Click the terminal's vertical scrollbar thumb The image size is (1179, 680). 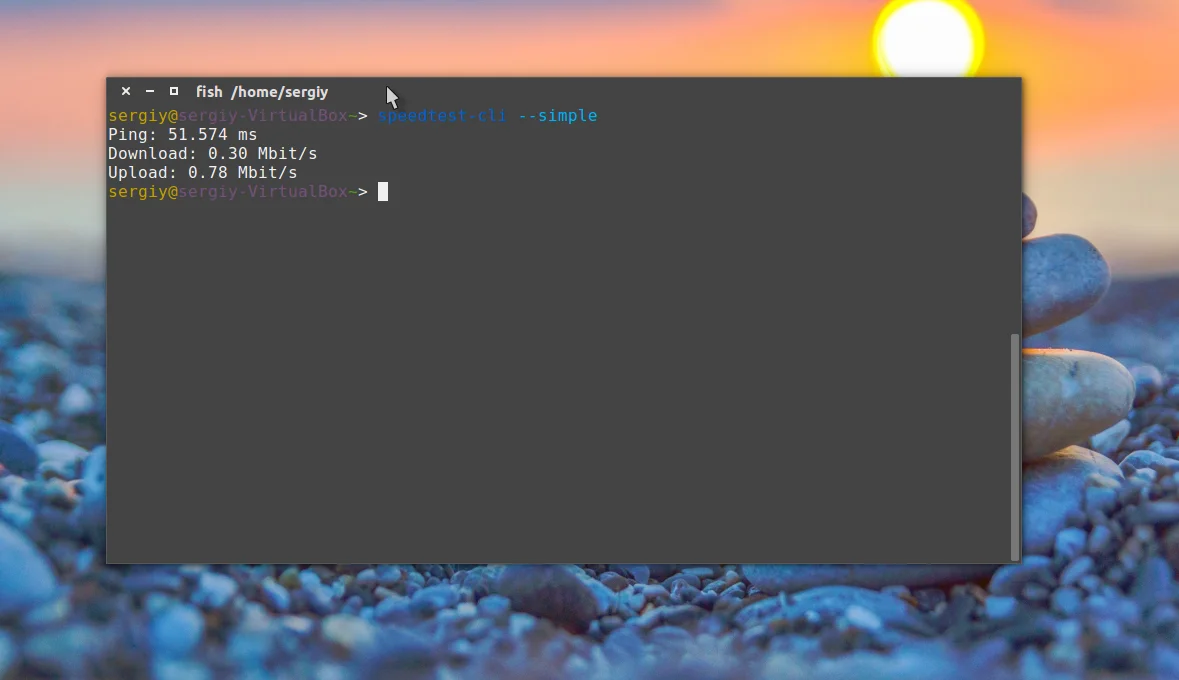point(1015,447)
